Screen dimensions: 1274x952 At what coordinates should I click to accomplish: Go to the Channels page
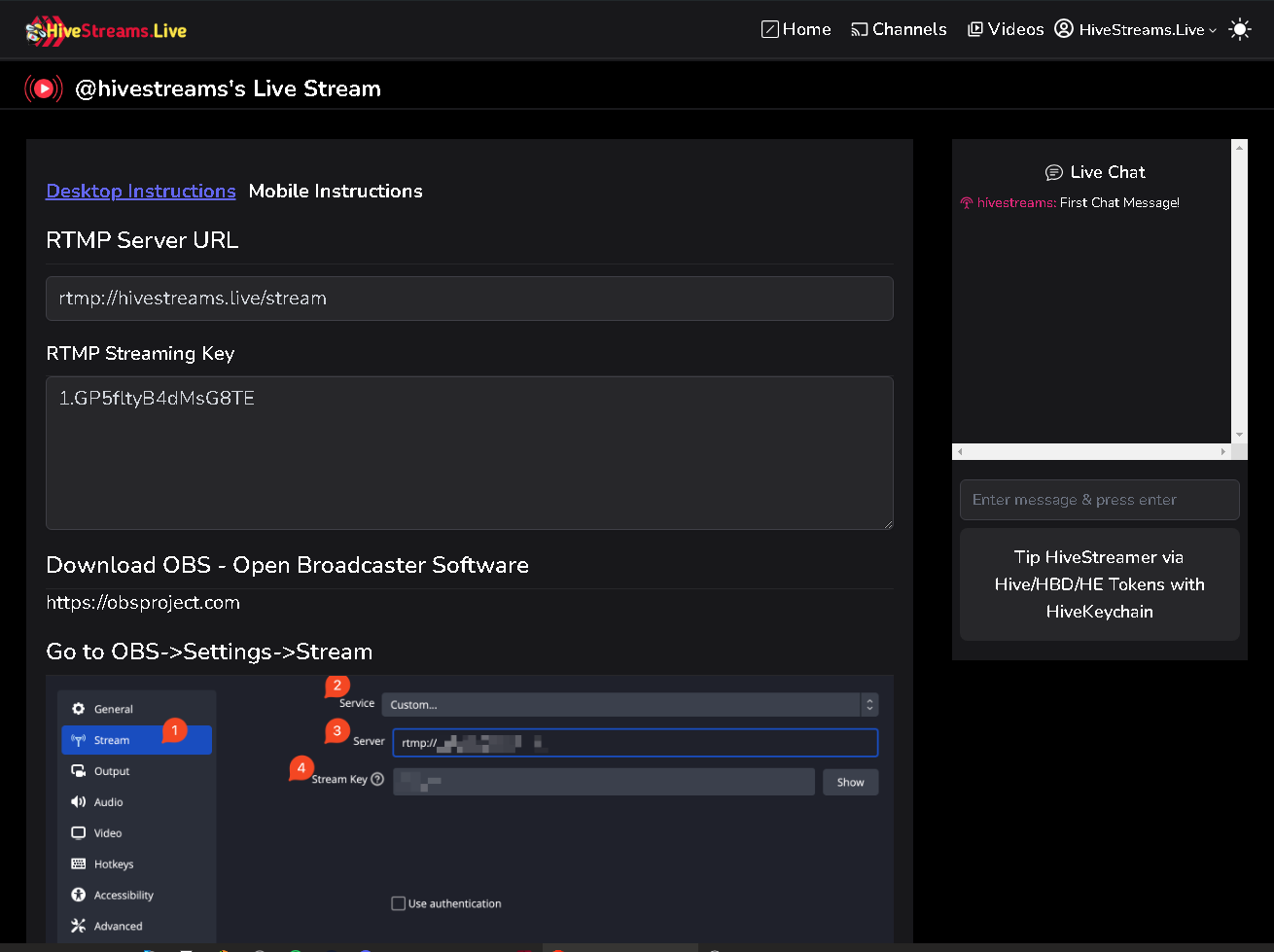pos(899,29)
